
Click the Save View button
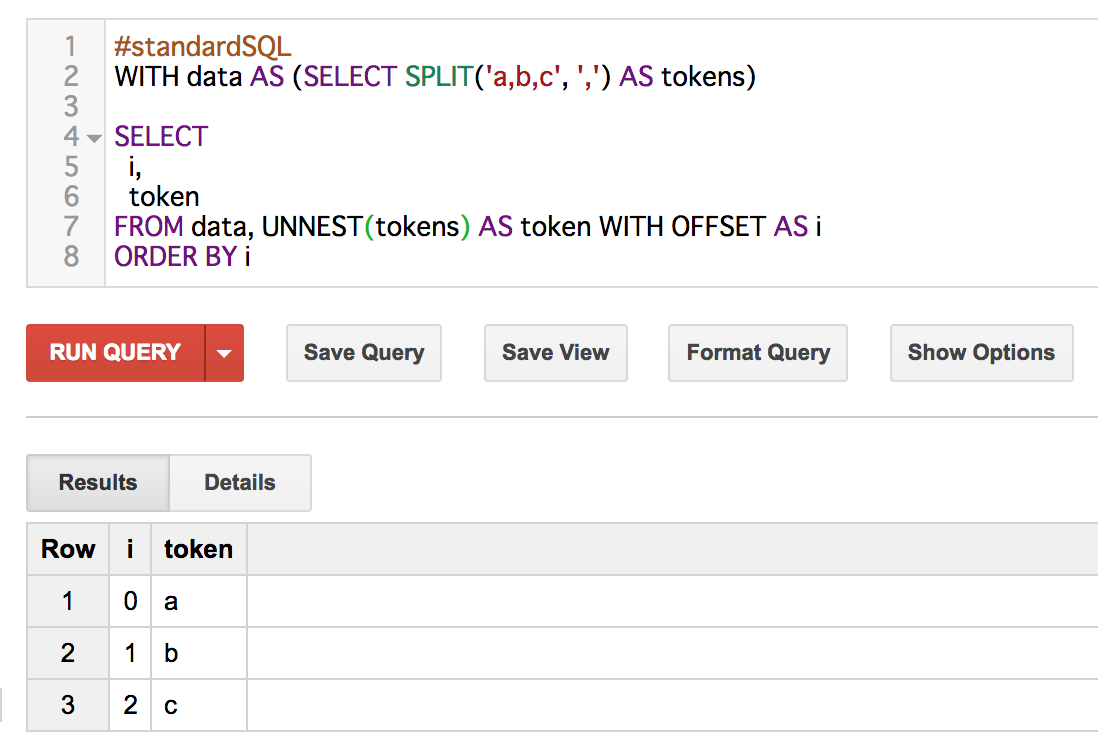coord(555,353)
